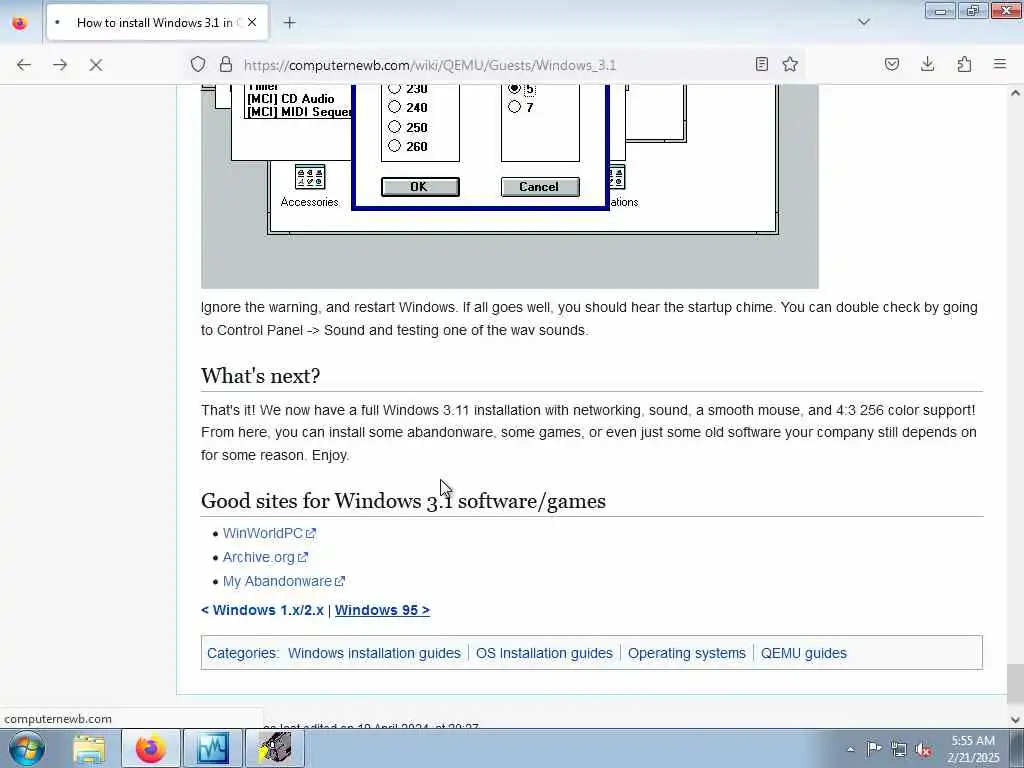Open OS Installation guides category
This screenshot has width=1024, height=768.
pos(544,653)
